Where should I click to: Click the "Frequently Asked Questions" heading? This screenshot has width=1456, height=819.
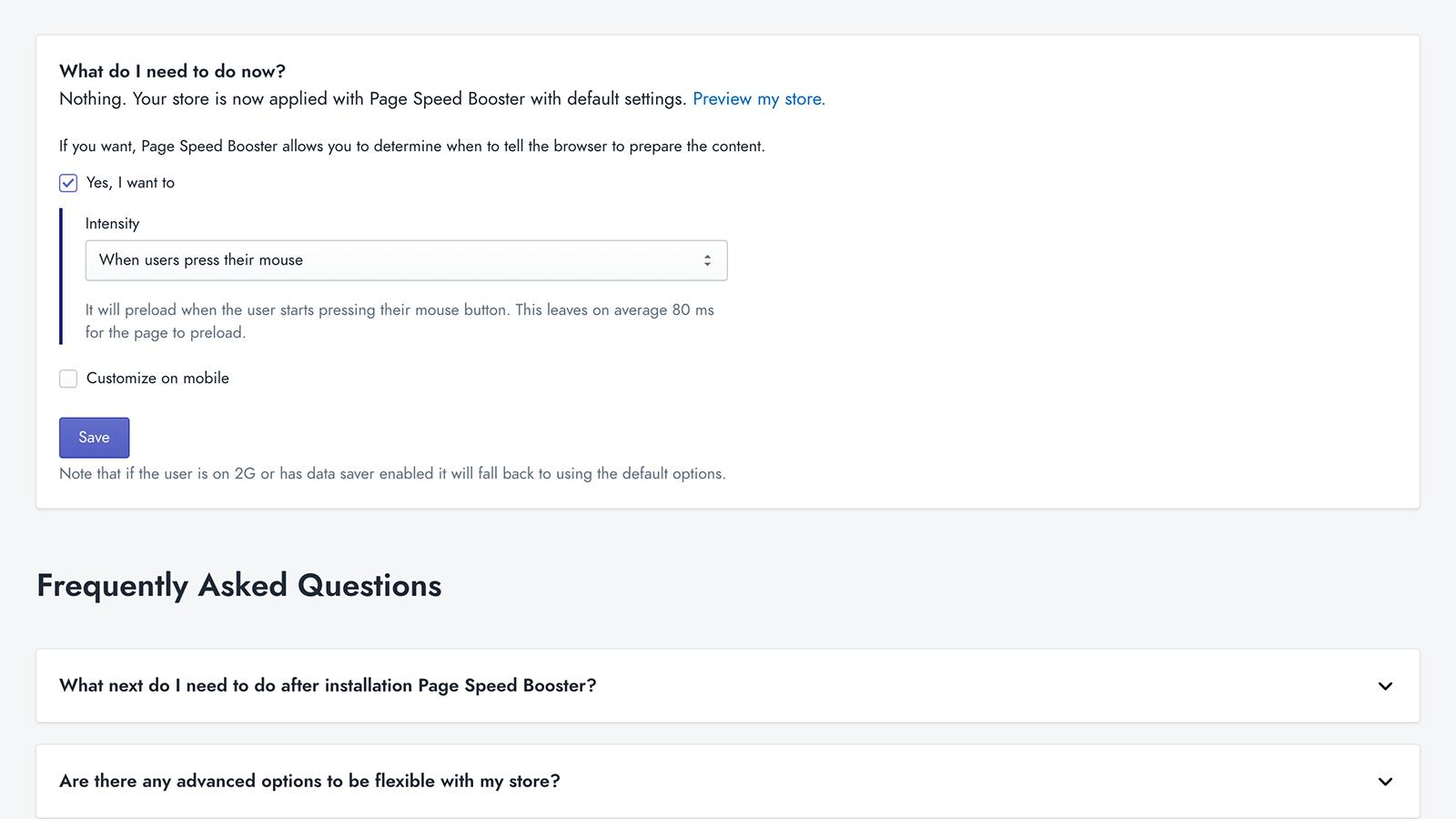239,585
